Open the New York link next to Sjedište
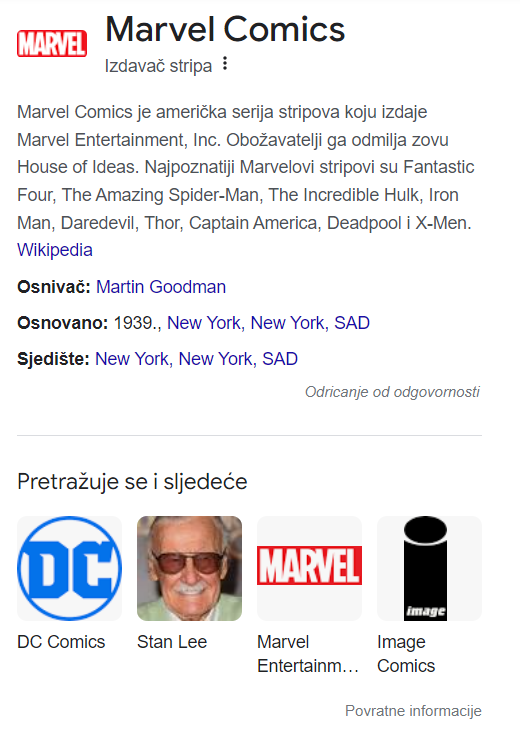 click(x=197, y=359)
